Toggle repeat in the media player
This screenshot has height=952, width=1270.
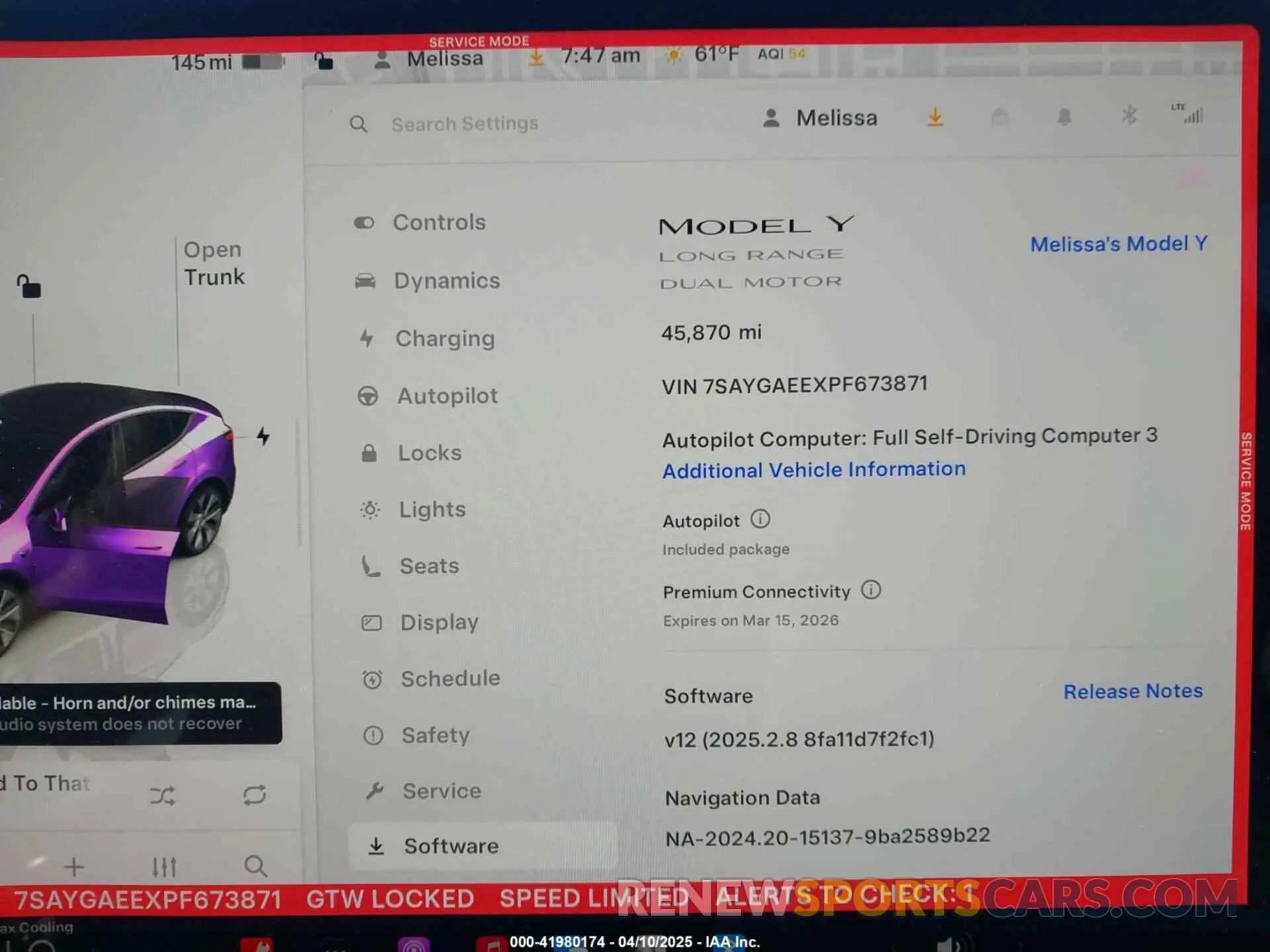click(x=254, y=795)
